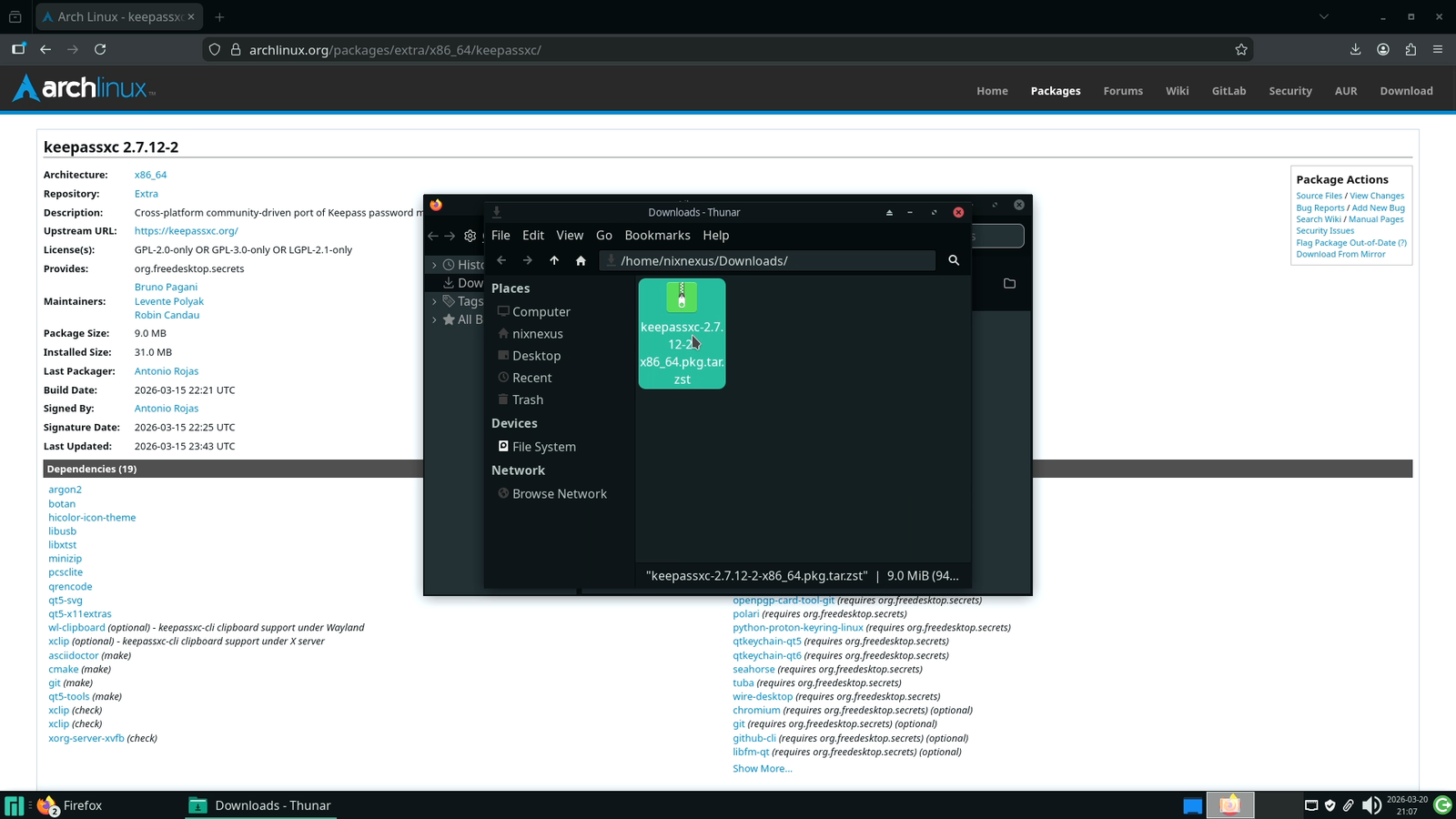Reload the Firefox page
This screenshot has width=1456, height=819.
coord(100,49)
